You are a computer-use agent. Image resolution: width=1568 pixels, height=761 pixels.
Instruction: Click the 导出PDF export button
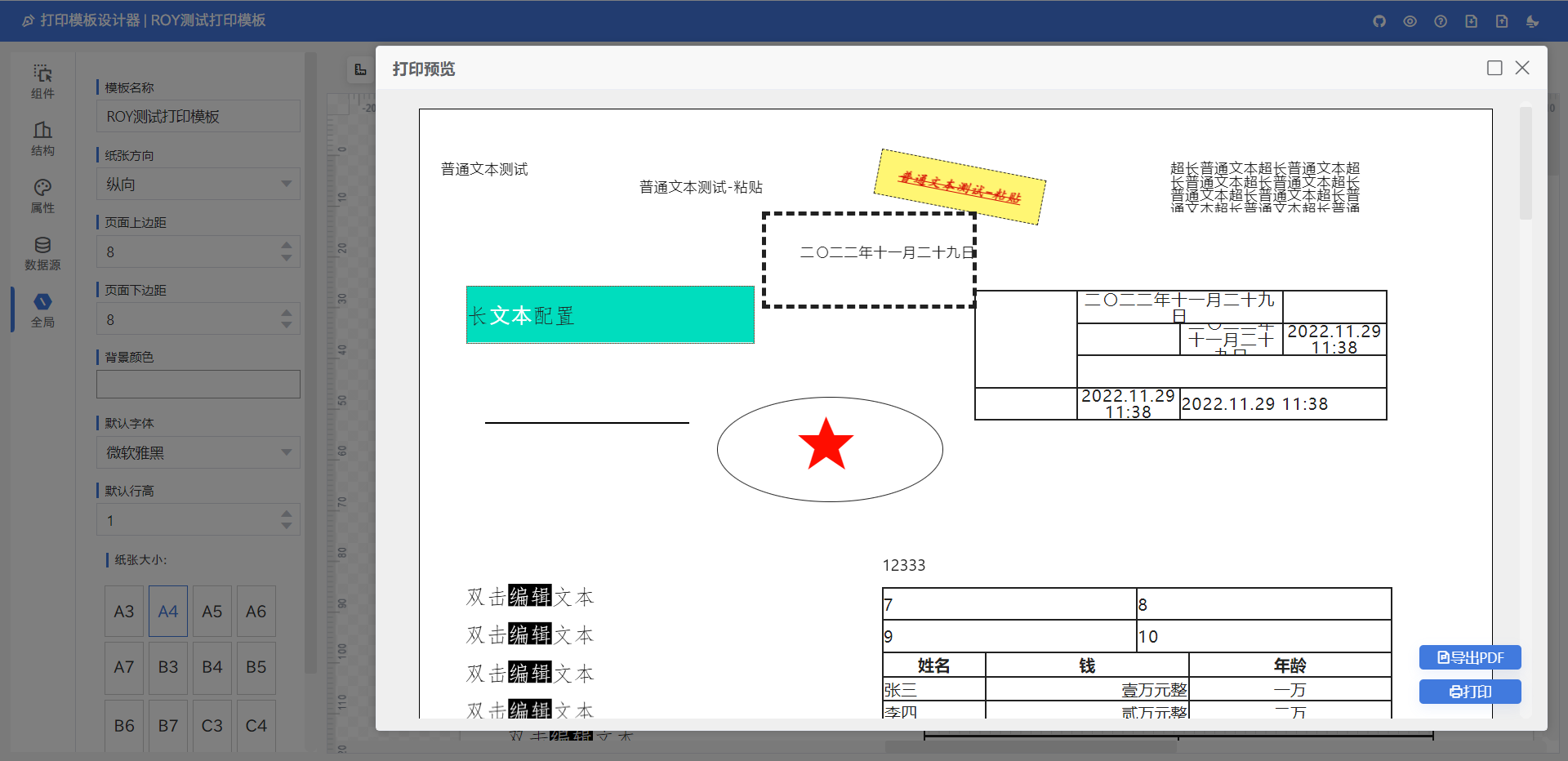pos(1470,657)
